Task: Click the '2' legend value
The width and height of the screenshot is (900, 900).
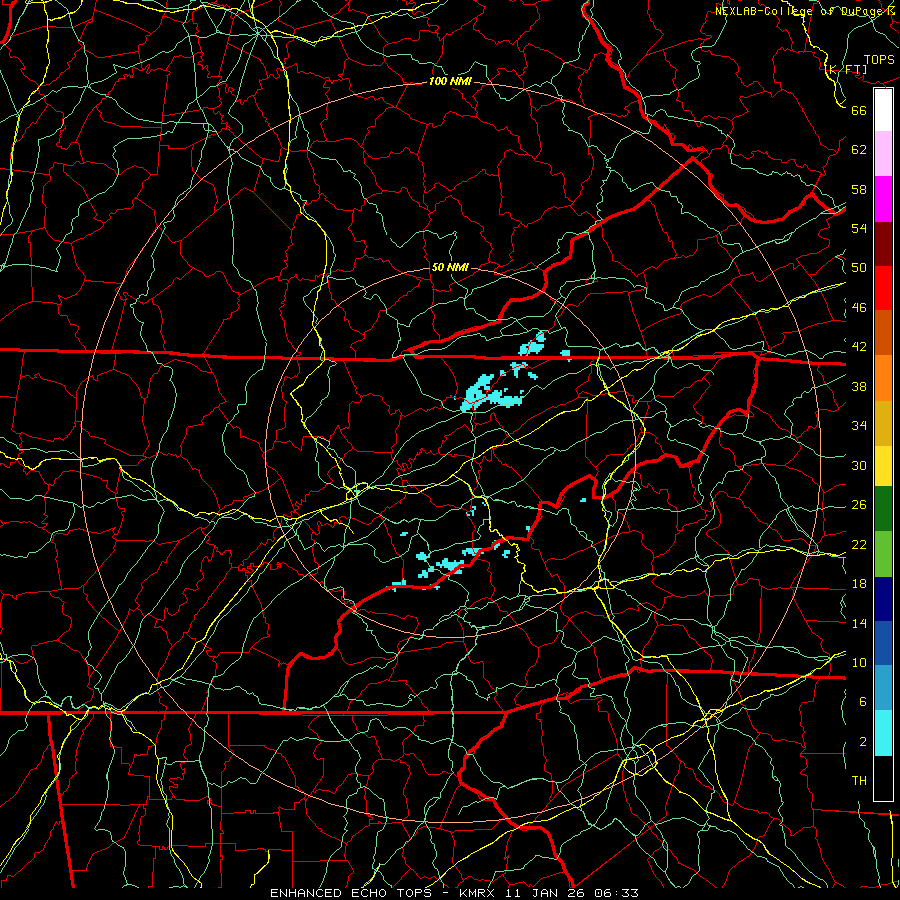Action: pyautogui.click(x=863, y=742)
